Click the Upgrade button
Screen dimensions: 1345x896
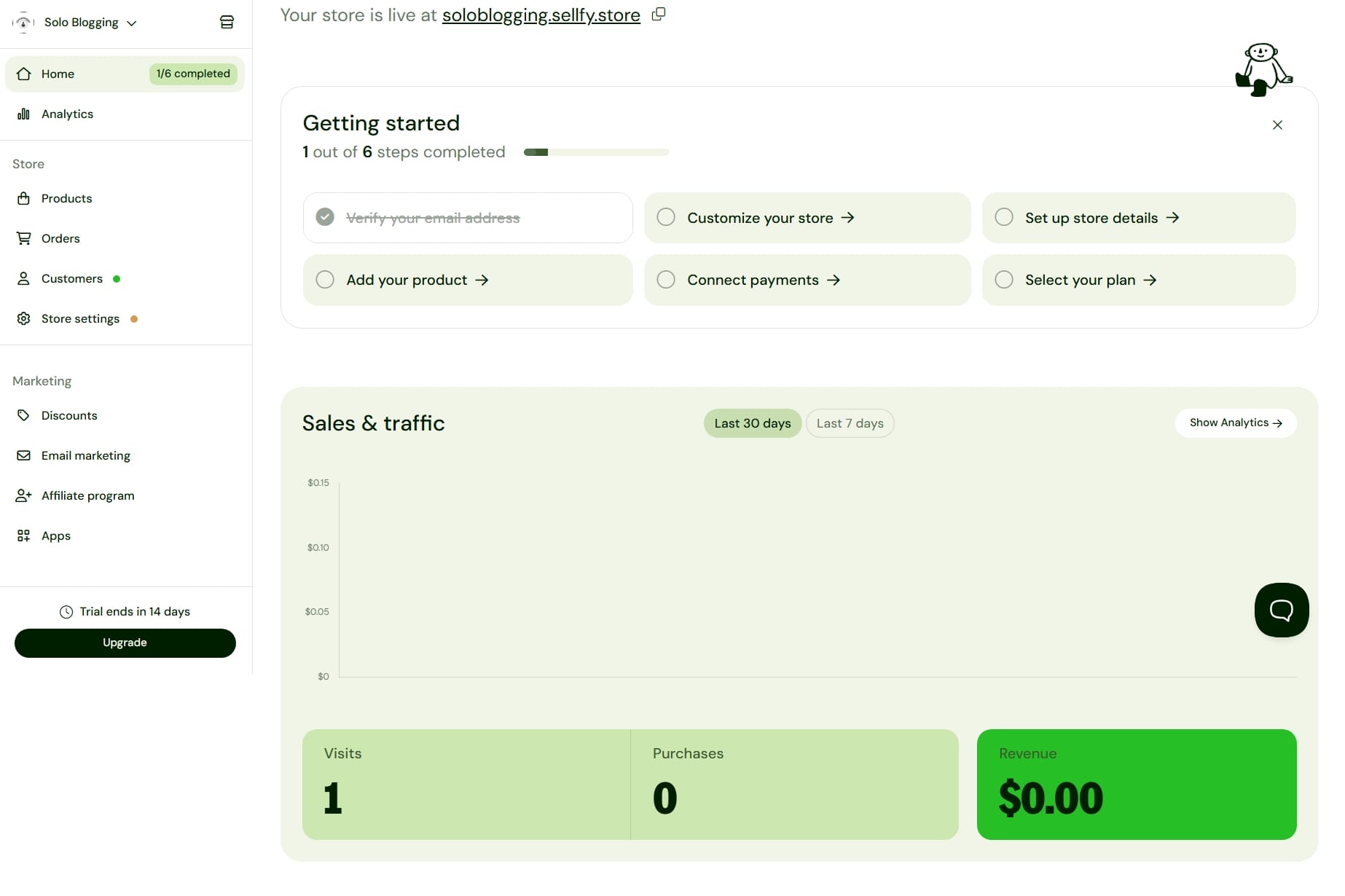[125, 642]
